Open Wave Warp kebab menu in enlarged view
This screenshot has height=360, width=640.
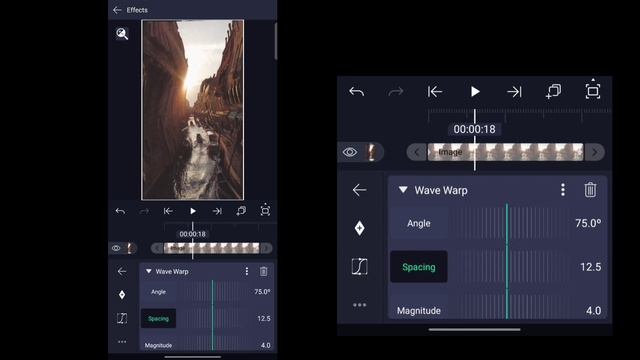tap(563, 190)
